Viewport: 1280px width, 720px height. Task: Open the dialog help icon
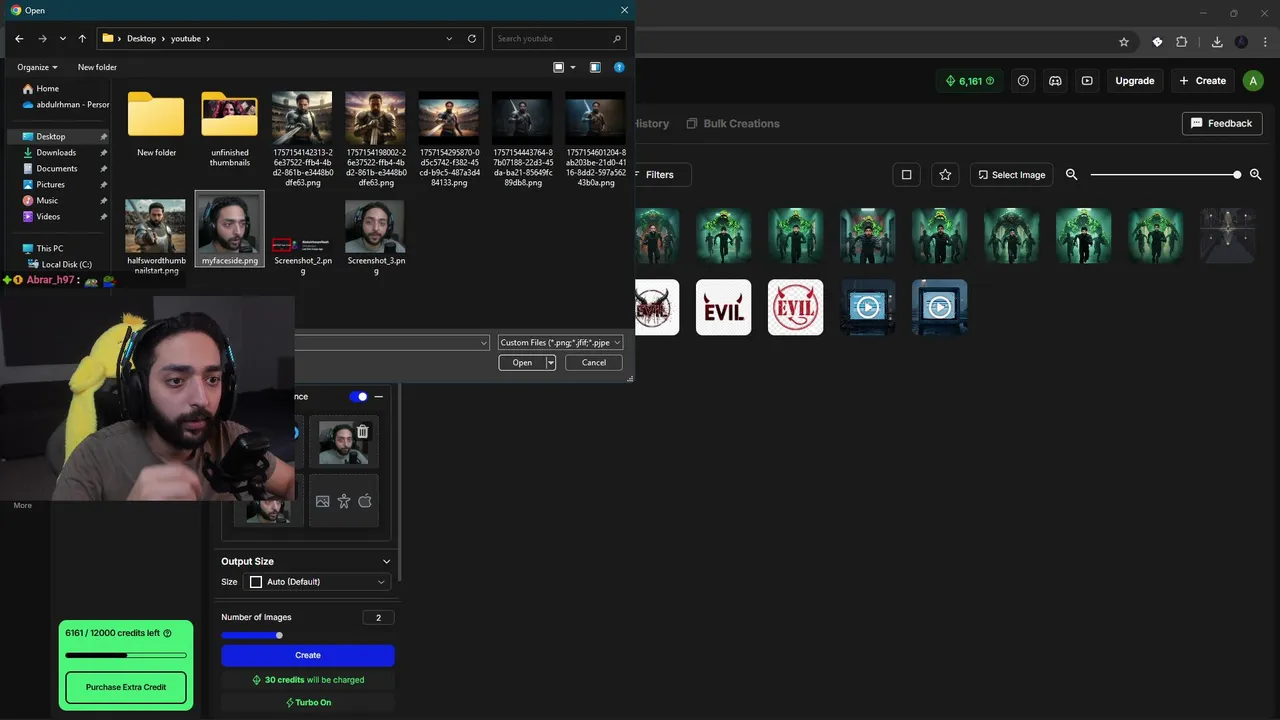tap(619, 67)
